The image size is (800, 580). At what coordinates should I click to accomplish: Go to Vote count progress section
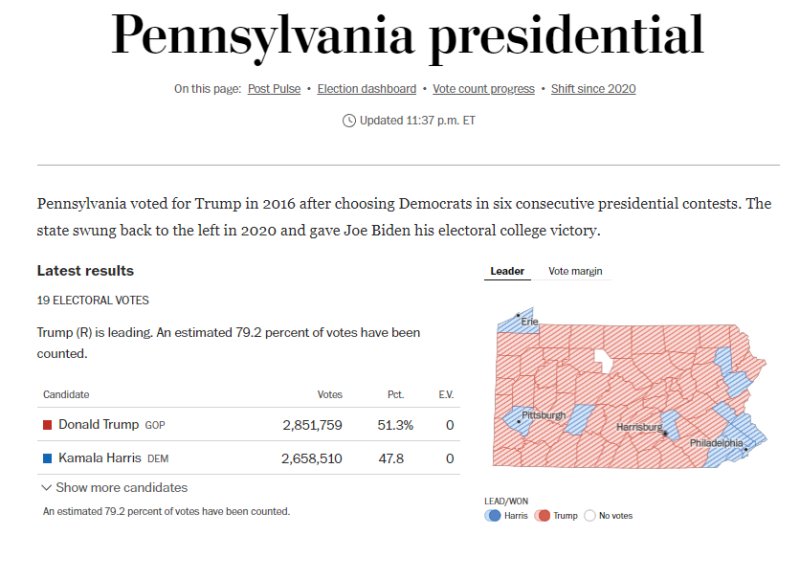483,89
